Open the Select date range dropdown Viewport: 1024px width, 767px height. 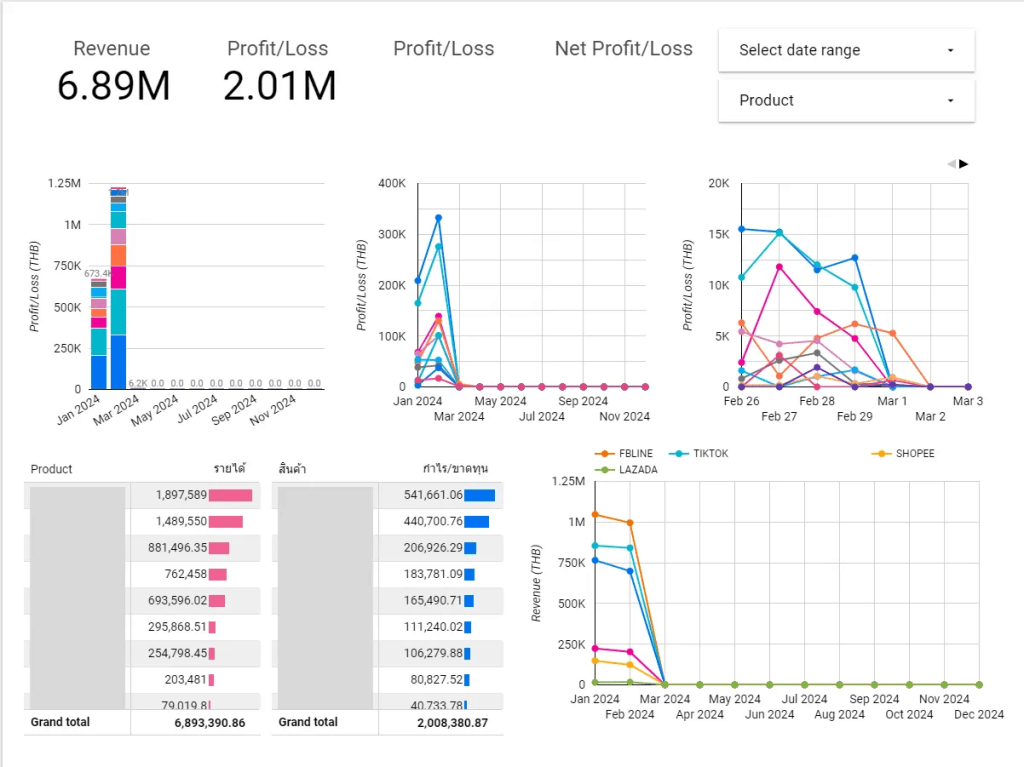(x=845, y=50)
